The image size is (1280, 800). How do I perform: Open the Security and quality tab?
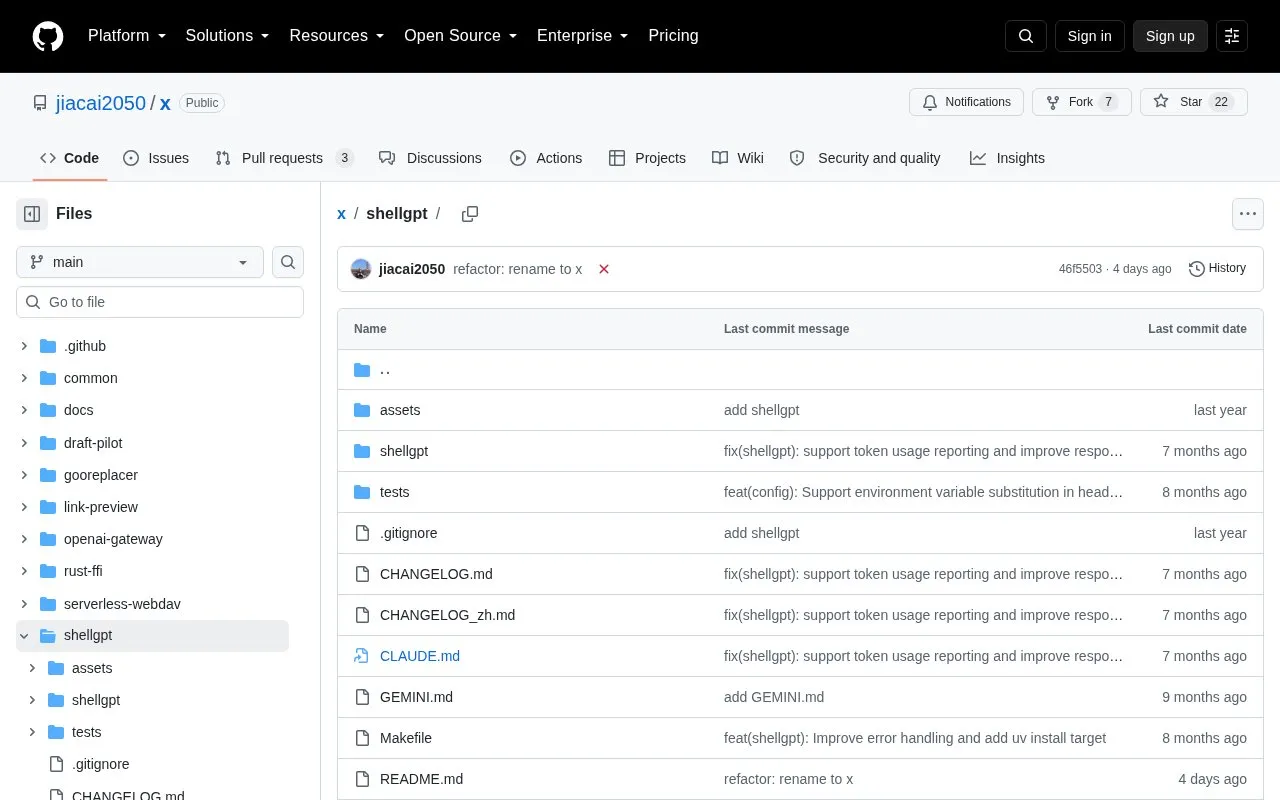(x=865, y=158)
